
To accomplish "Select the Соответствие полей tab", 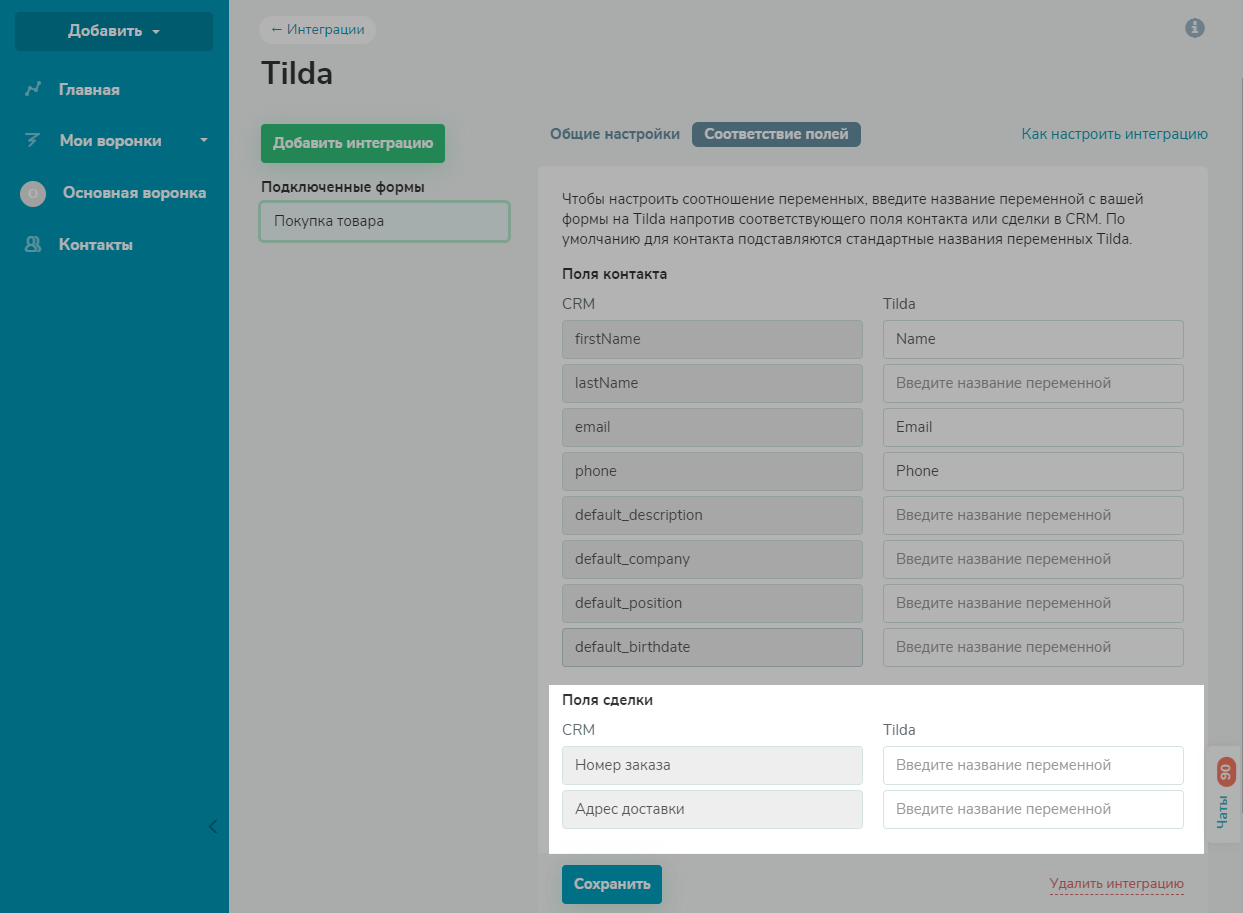I will pos(776,134).
